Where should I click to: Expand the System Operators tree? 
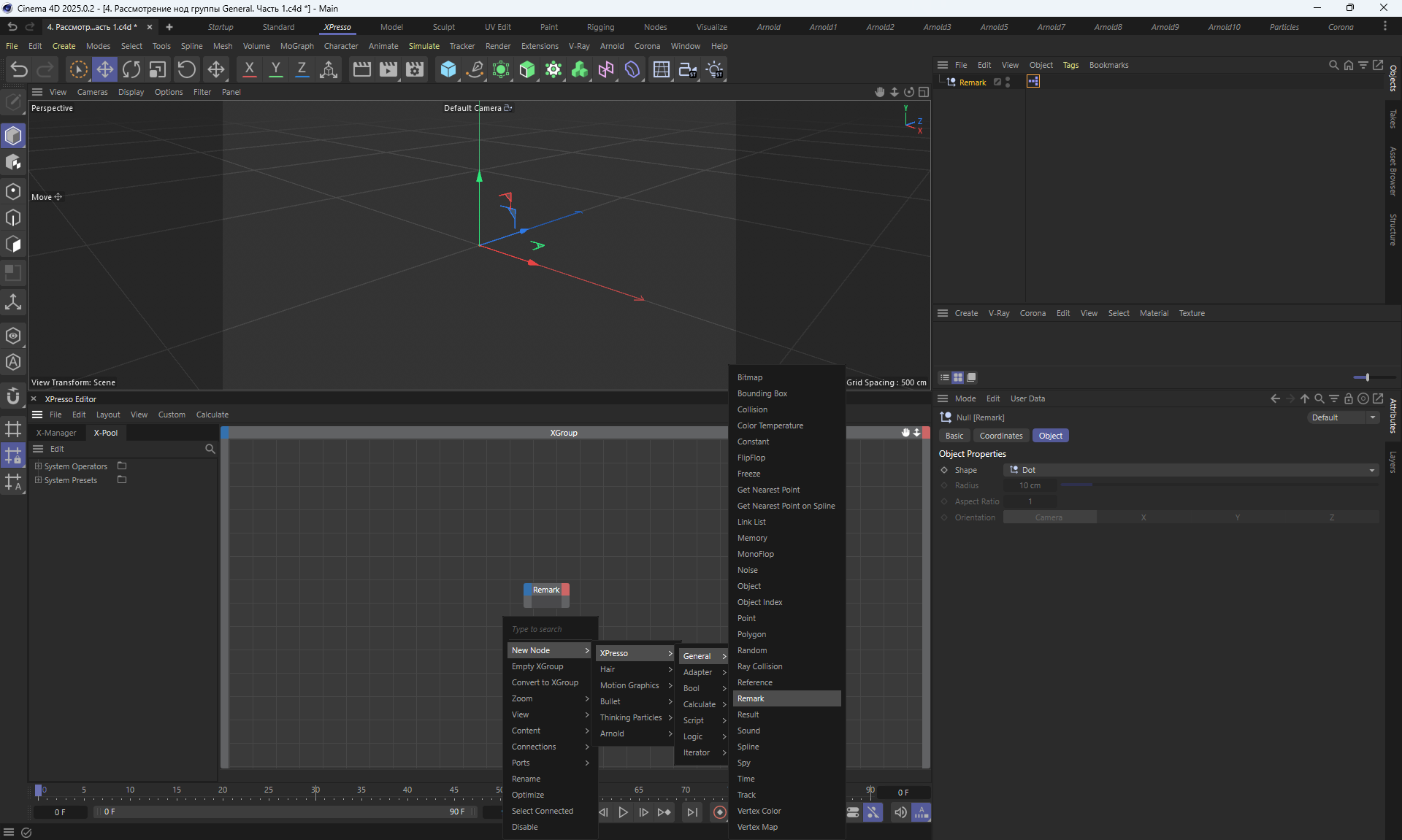pos(39,466)
